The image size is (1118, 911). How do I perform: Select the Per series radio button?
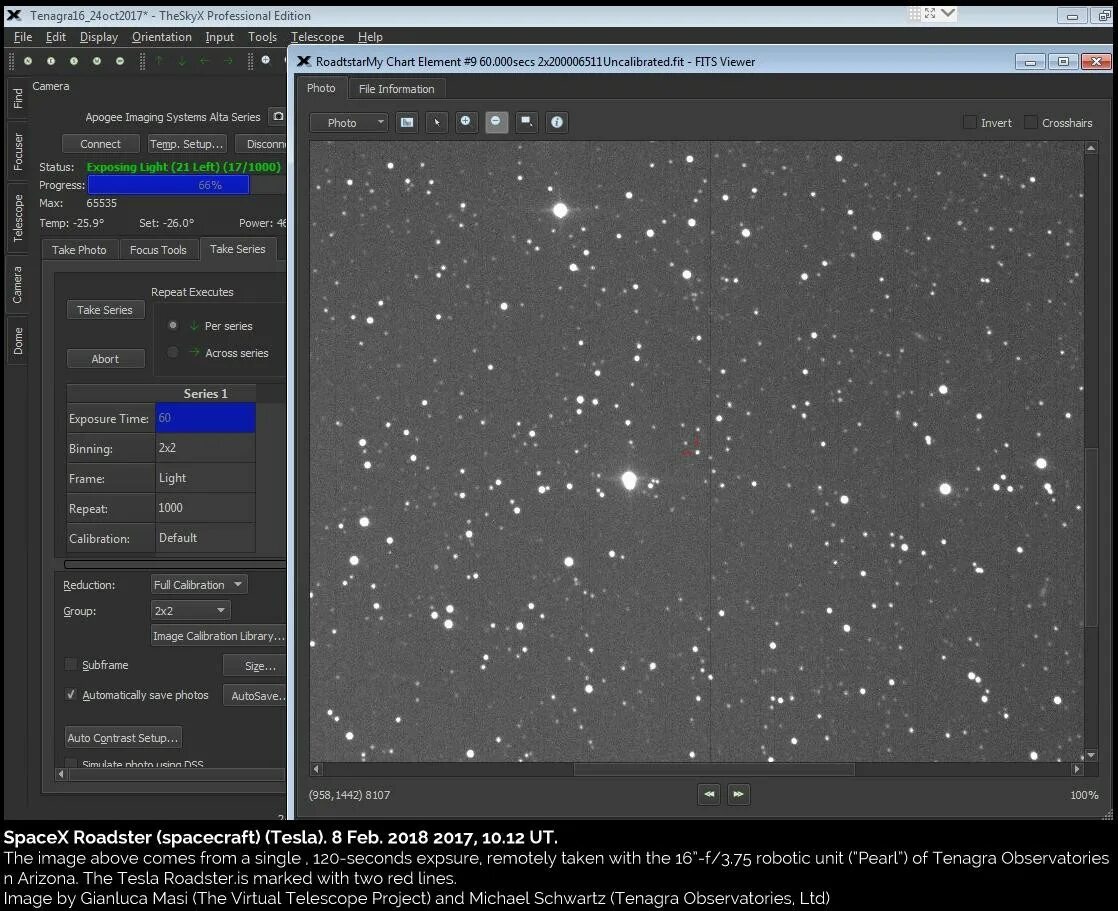(173, 325)
